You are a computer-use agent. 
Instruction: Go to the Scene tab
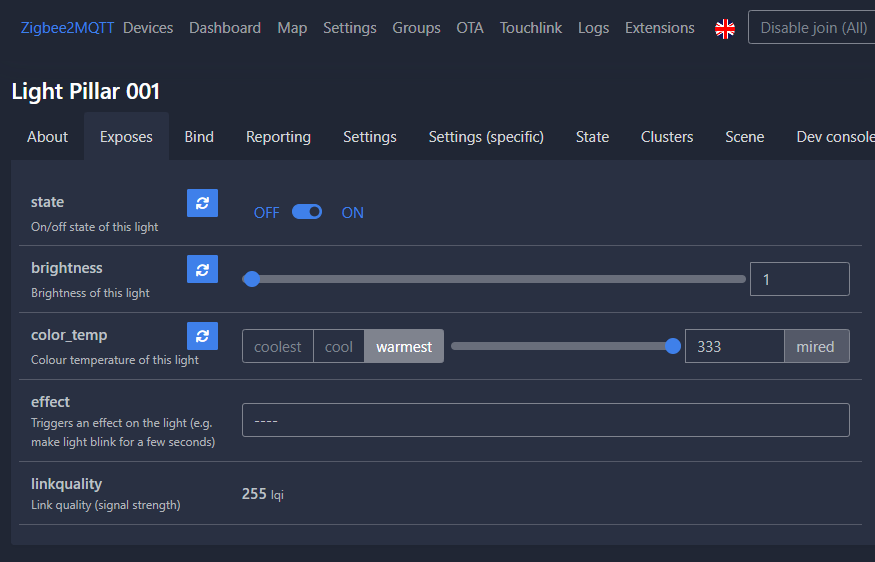click(744, 137)
